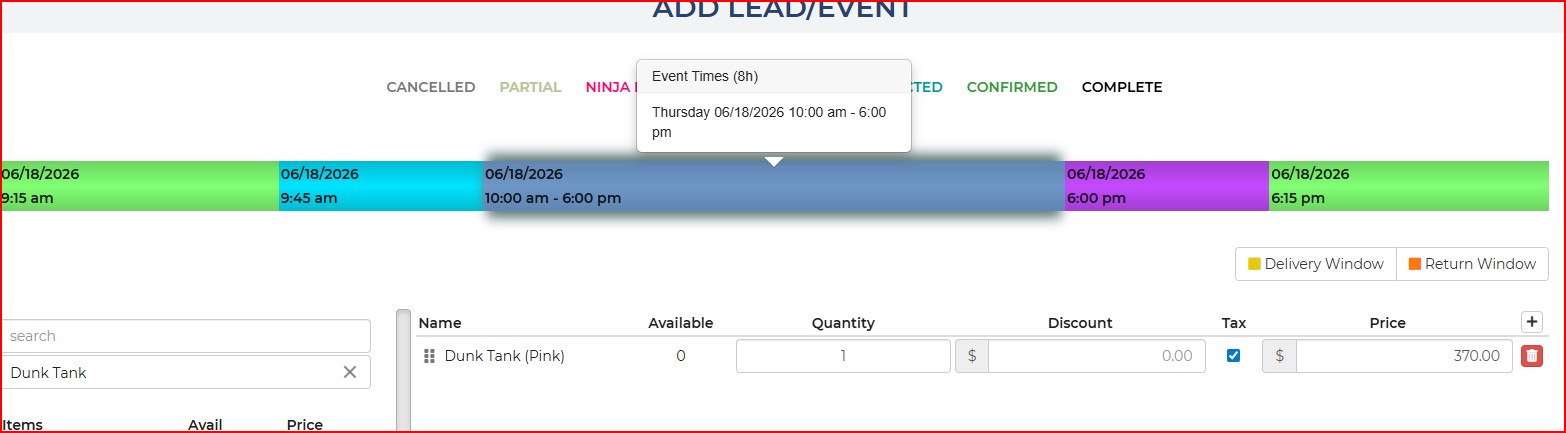Grab the drag handle beside Dunk Tank (Pink)
Screen dimensions: 1566x433
pos(429,356)
